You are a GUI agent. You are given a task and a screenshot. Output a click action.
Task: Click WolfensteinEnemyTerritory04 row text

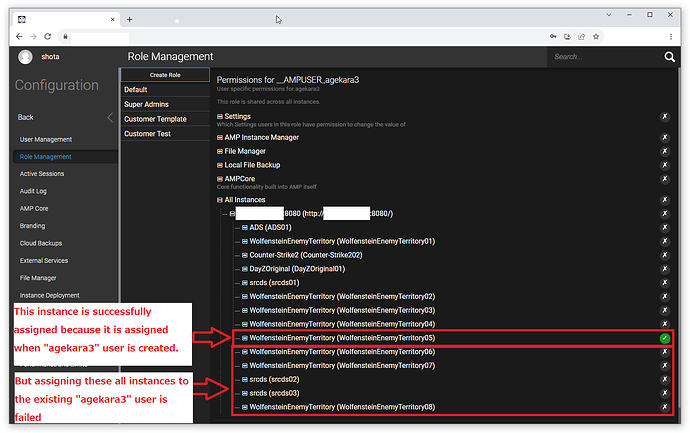[342, 324]
